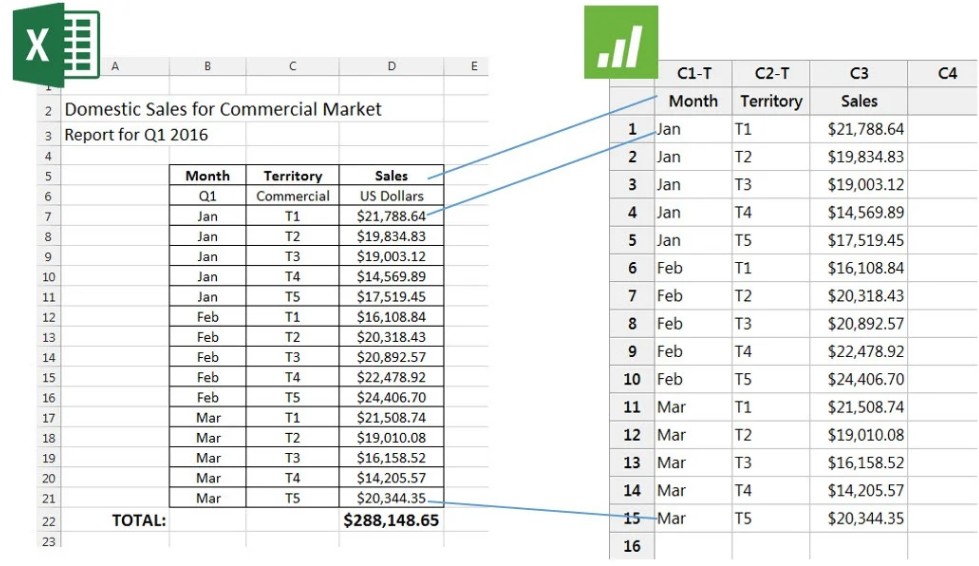Select Minitab cell $20,344.35 in row 15
The width and height of the screenshot is (979, 566).
tap(858, 518)
